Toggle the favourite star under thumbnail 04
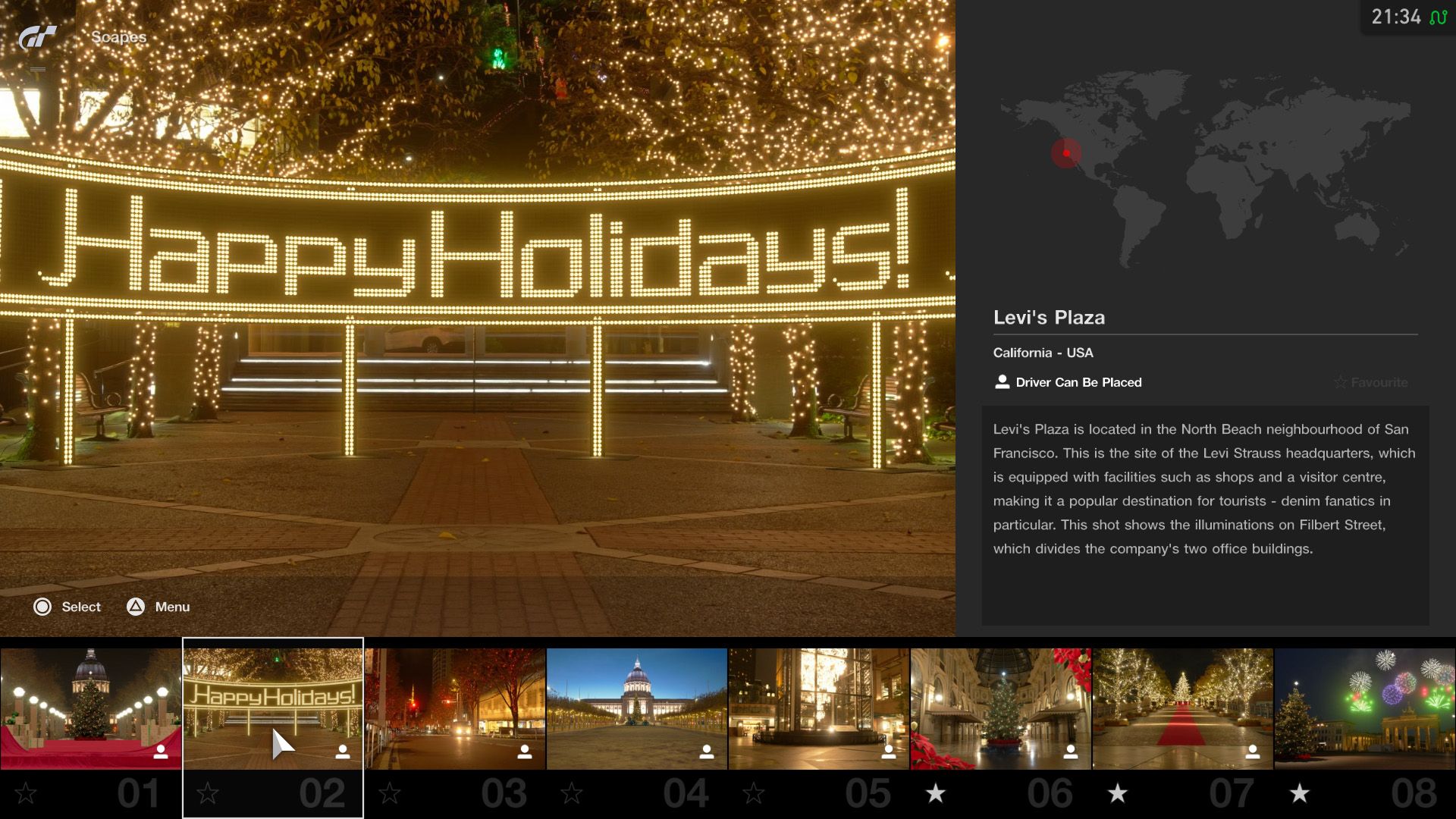Screen dimensions: 1456x819 572,793
